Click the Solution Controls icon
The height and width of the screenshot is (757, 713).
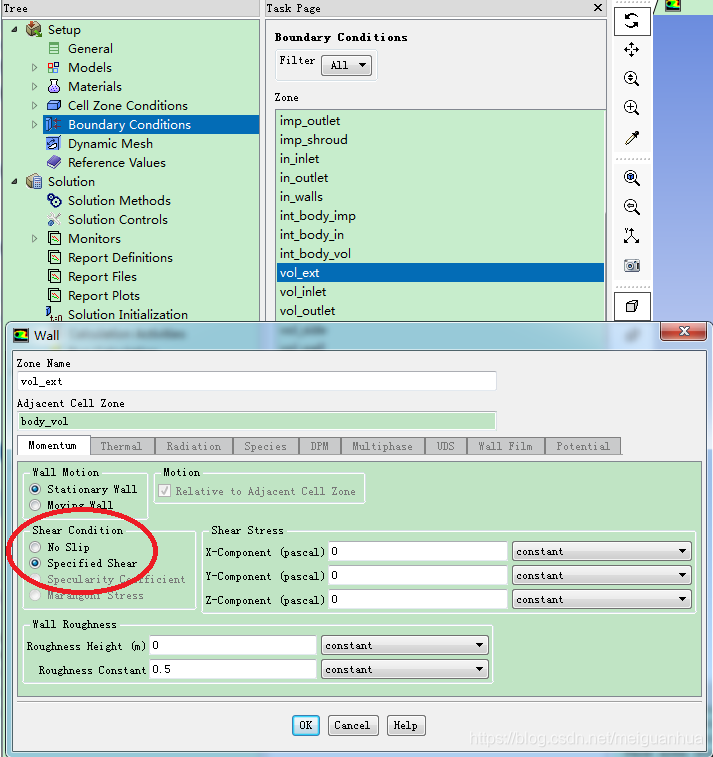[54, 219]
